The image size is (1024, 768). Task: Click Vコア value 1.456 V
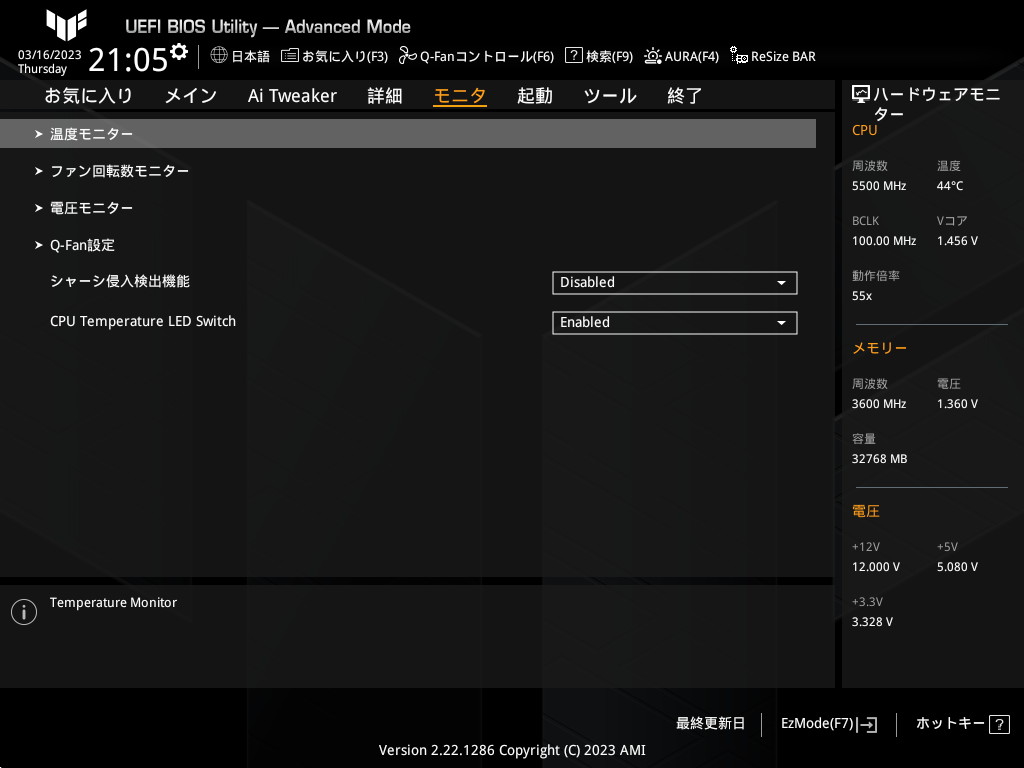click(957, 240)
